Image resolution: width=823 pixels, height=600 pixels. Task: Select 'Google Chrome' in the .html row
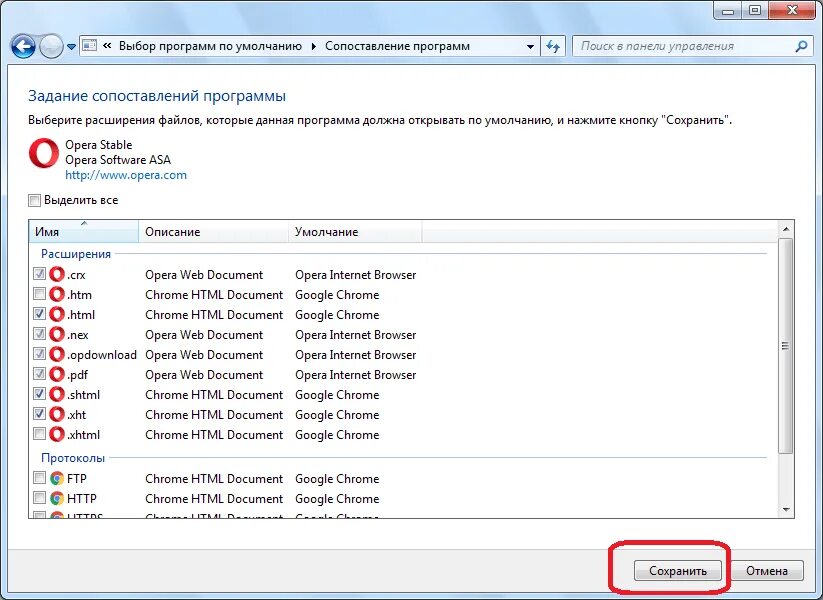coord(337,314)
